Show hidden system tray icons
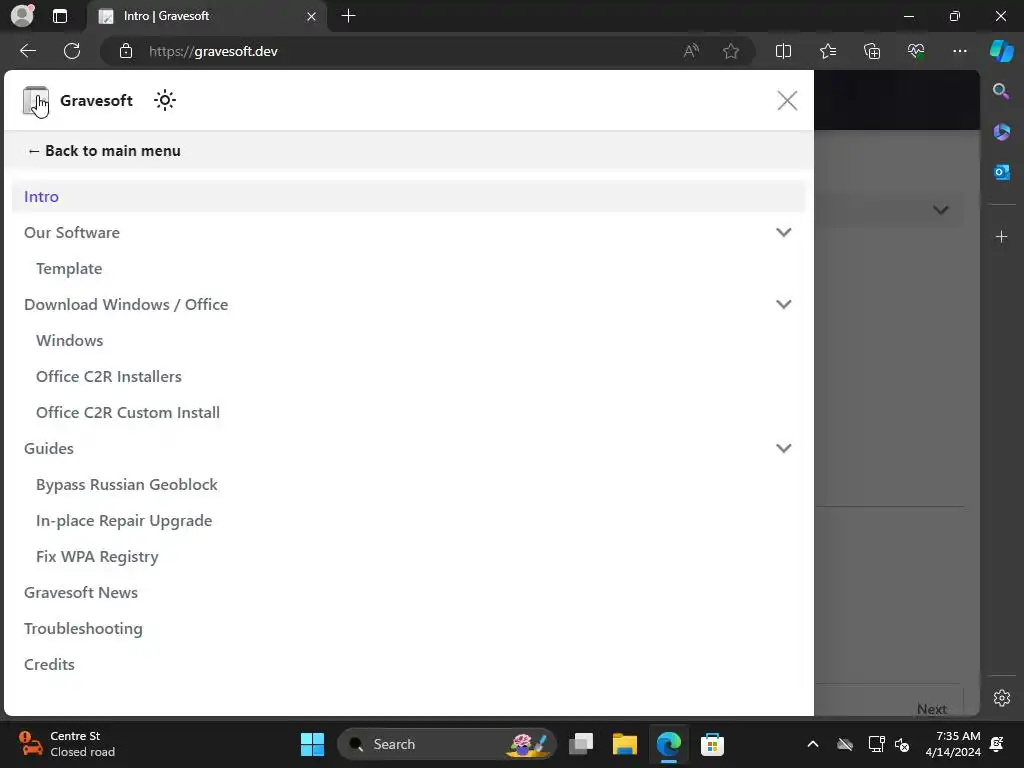 812,744
